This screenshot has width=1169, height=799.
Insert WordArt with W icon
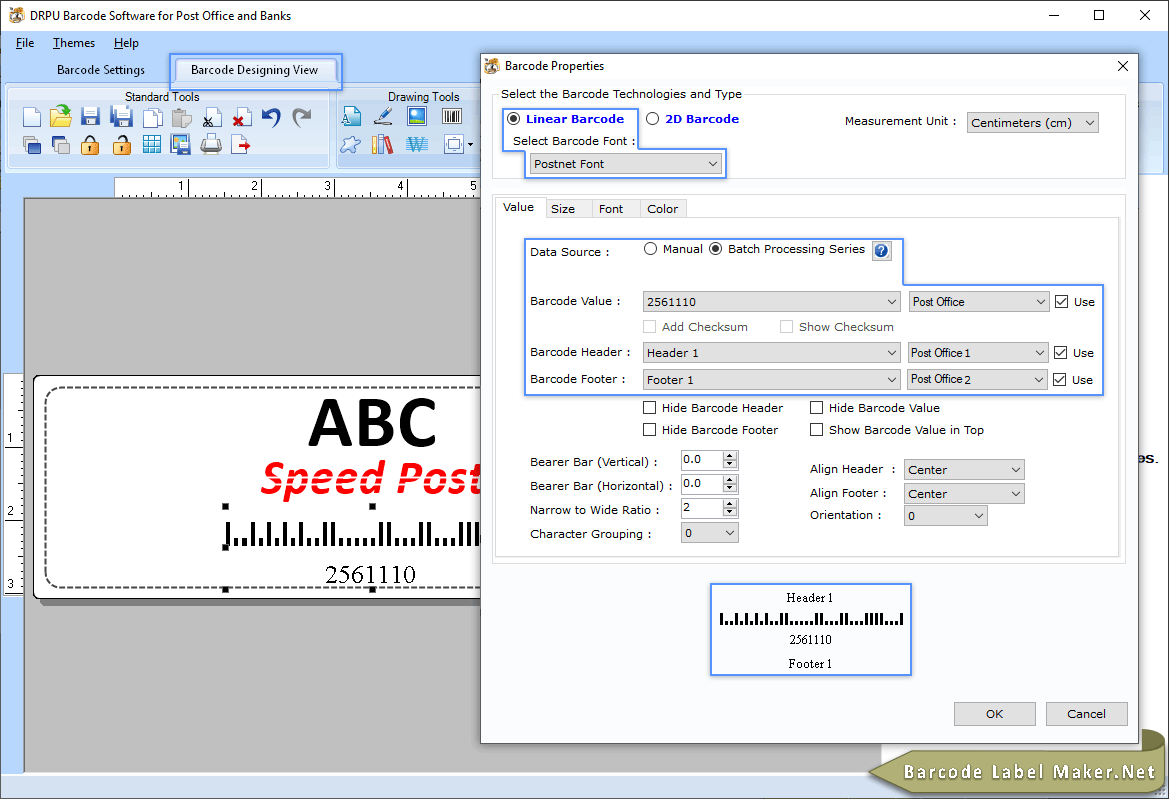point(417,145)
